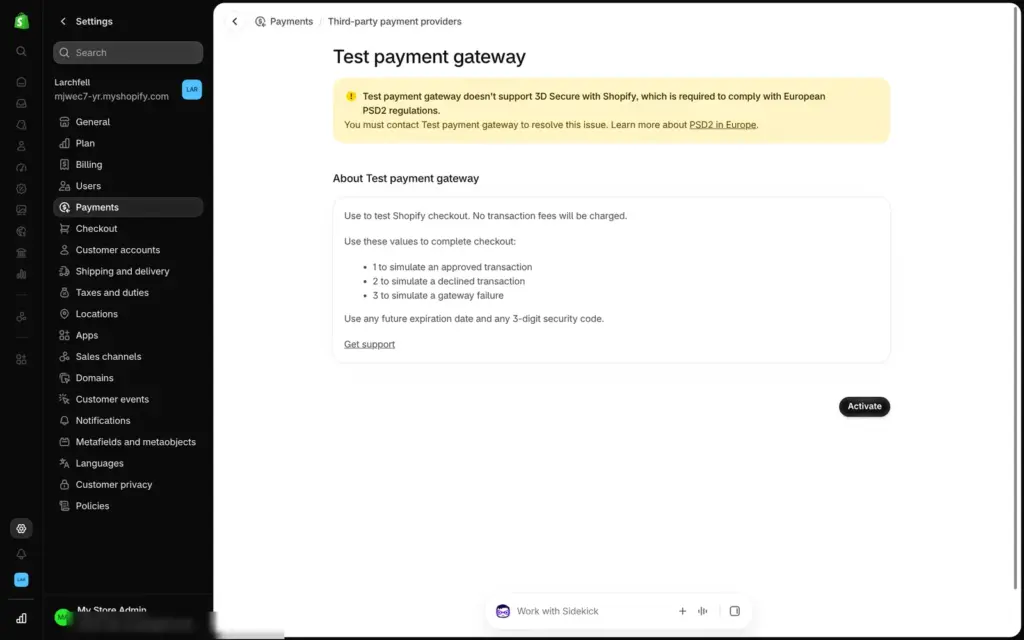Click the 'About Test payment gateway' heading
Image resolution: width=1024 pixels, height=640 pixels.
point(406,178)
